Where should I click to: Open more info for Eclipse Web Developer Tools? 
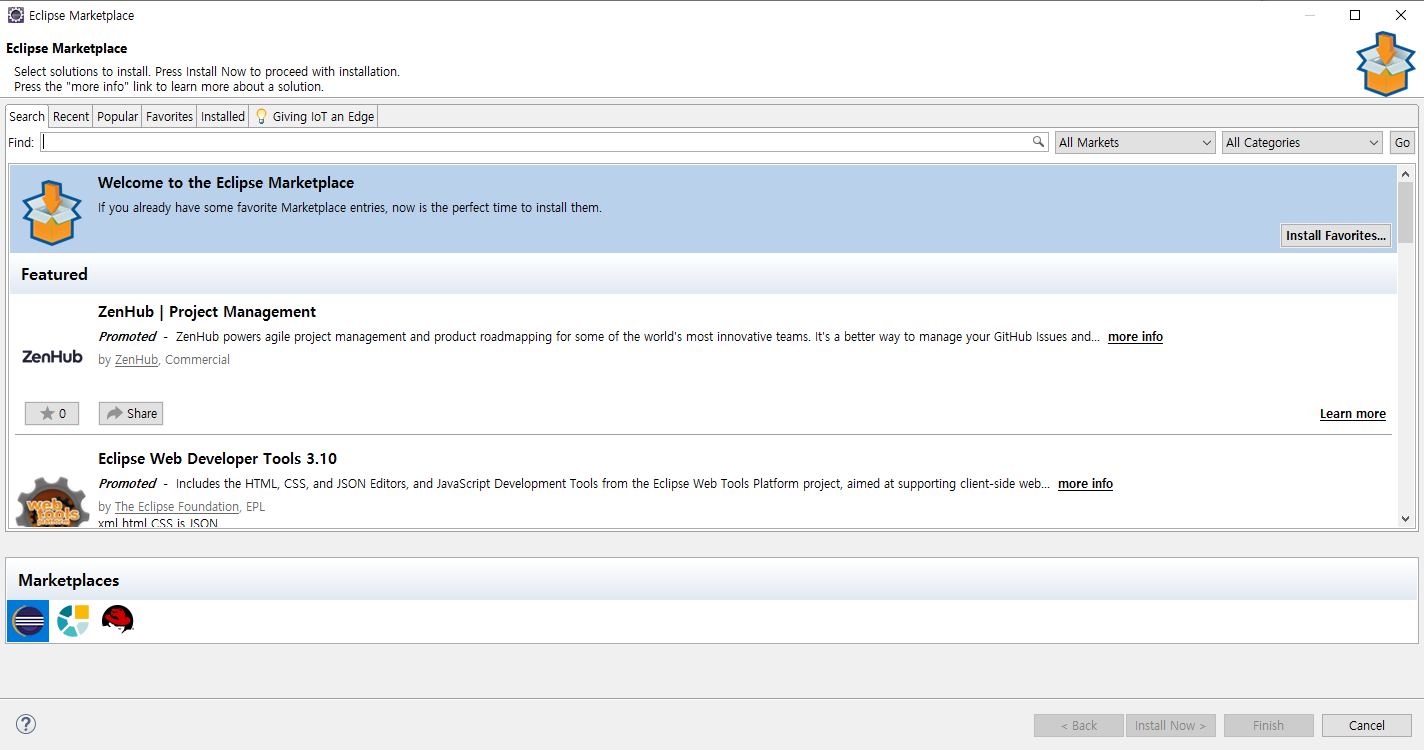(x=1085, y=484)
